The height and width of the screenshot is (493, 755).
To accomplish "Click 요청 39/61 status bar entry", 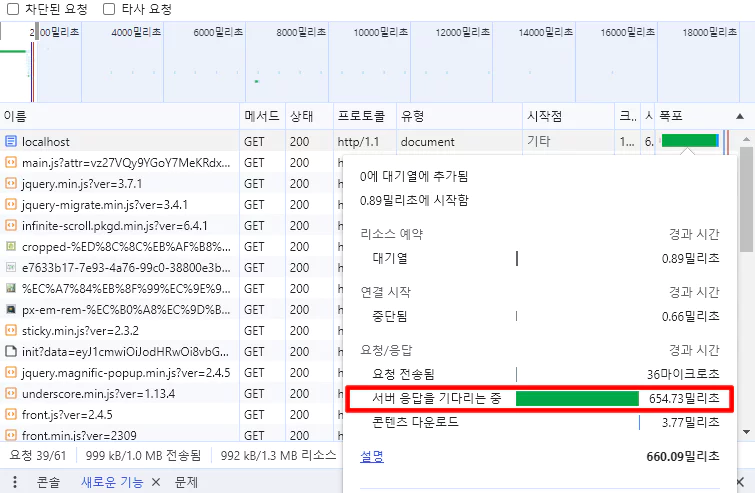I will (38, 455).
